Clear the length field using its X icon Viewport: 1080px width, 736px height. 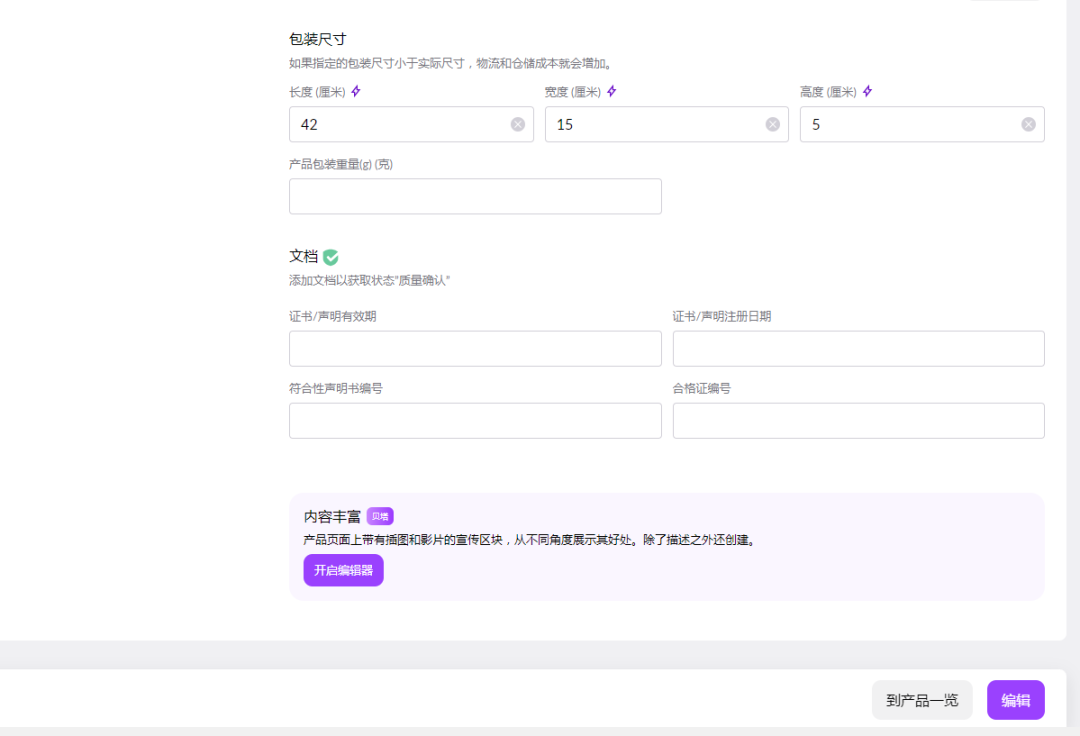click(x=518, y=124)
